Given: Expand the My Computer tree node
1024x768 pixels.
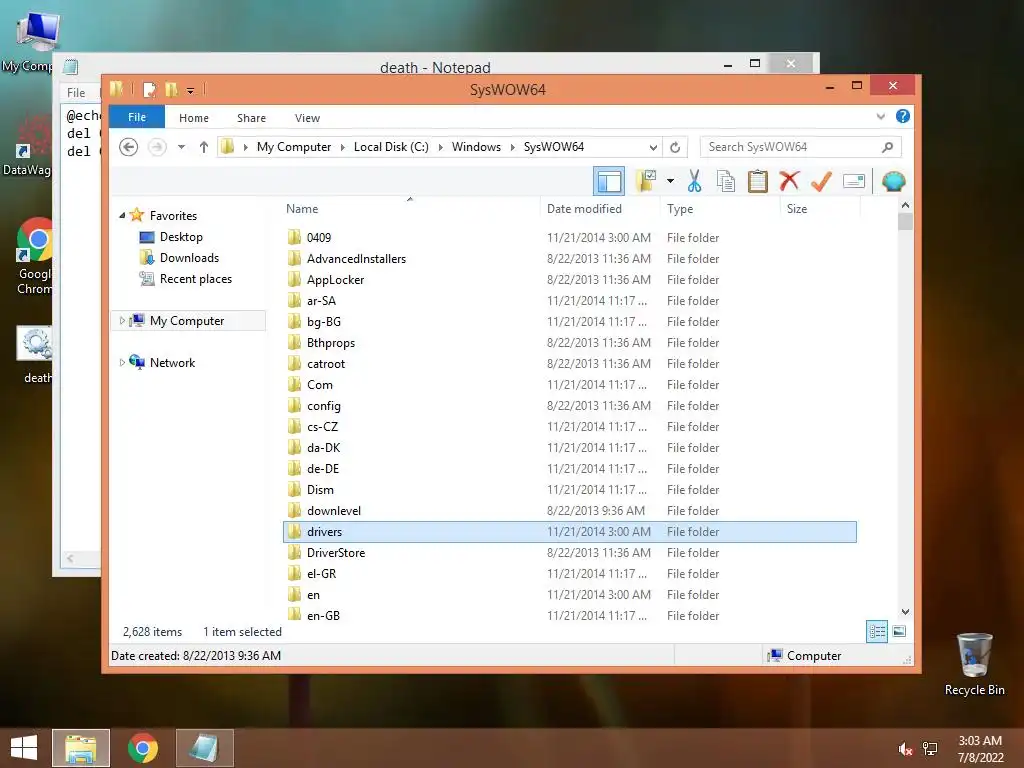Looking at the screenshot, I should [122, 321].
